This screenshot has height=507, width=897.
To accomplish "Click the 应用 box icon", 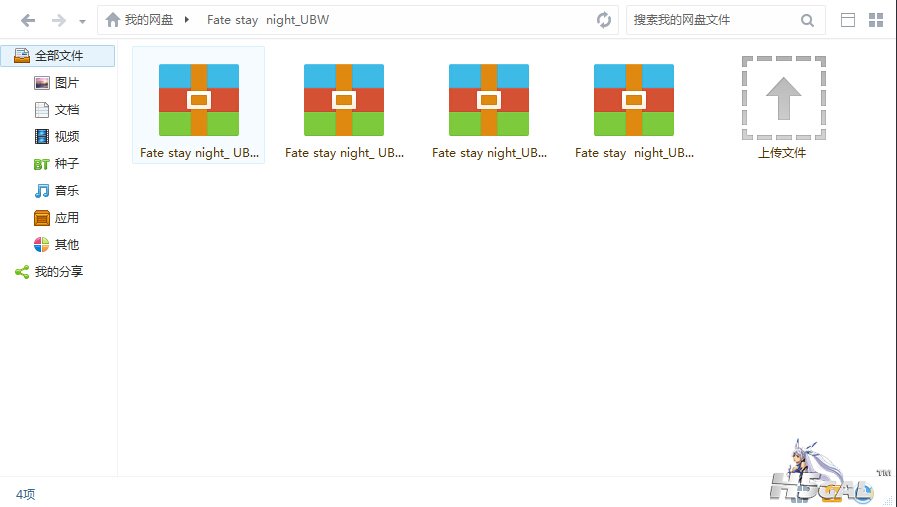I will tap(42, 218).
